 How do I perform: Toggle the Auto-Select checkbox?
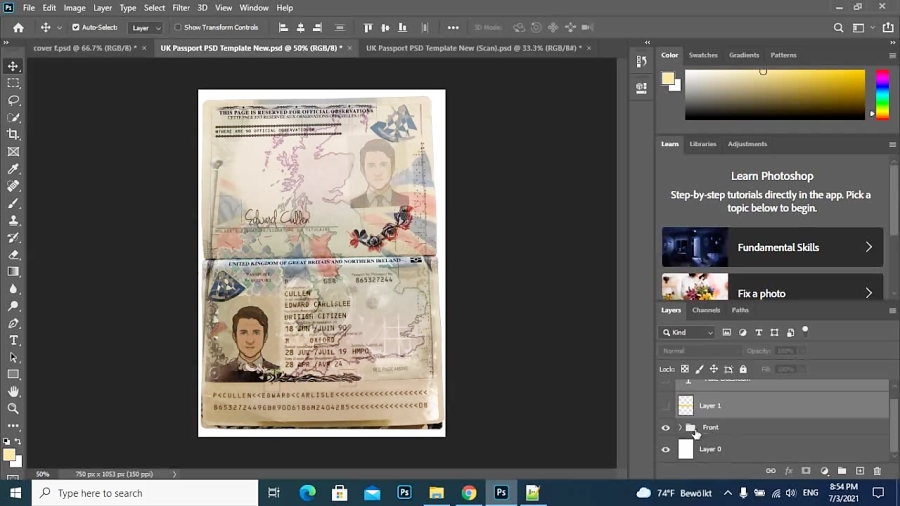click(x=76, y=28)
